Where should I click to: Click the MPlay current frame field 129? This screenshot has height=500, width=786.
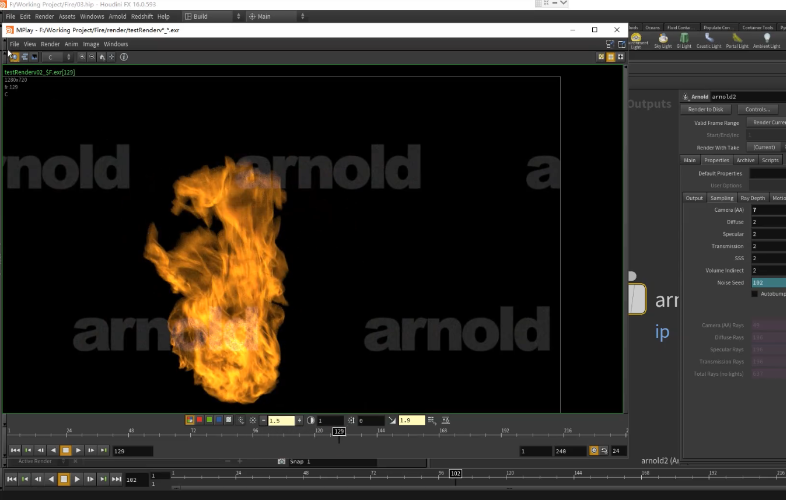coord(132,451)
